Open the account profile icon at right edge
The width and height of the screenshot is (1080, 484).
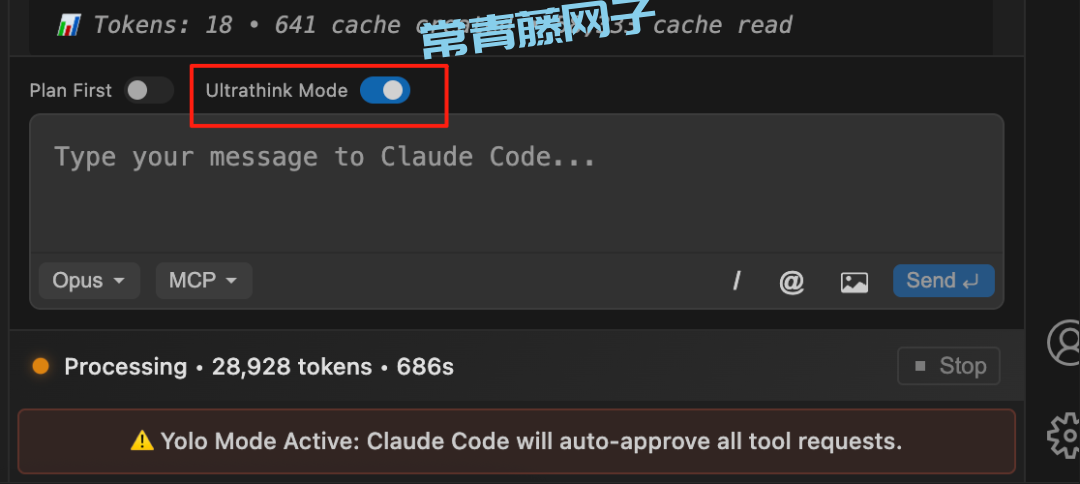click(1064, 342)
